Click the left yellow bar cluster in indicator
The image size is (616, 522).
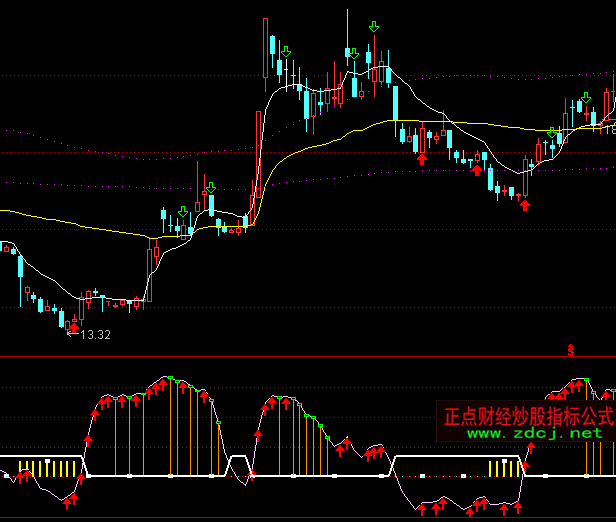[50, 468]
